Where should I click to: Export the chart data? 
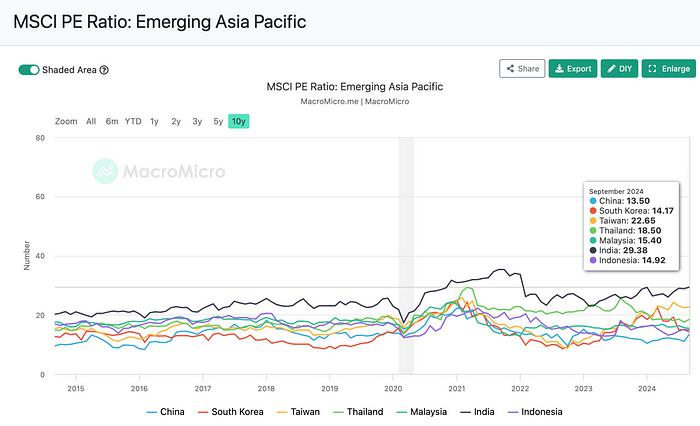(x=573, y=68)
